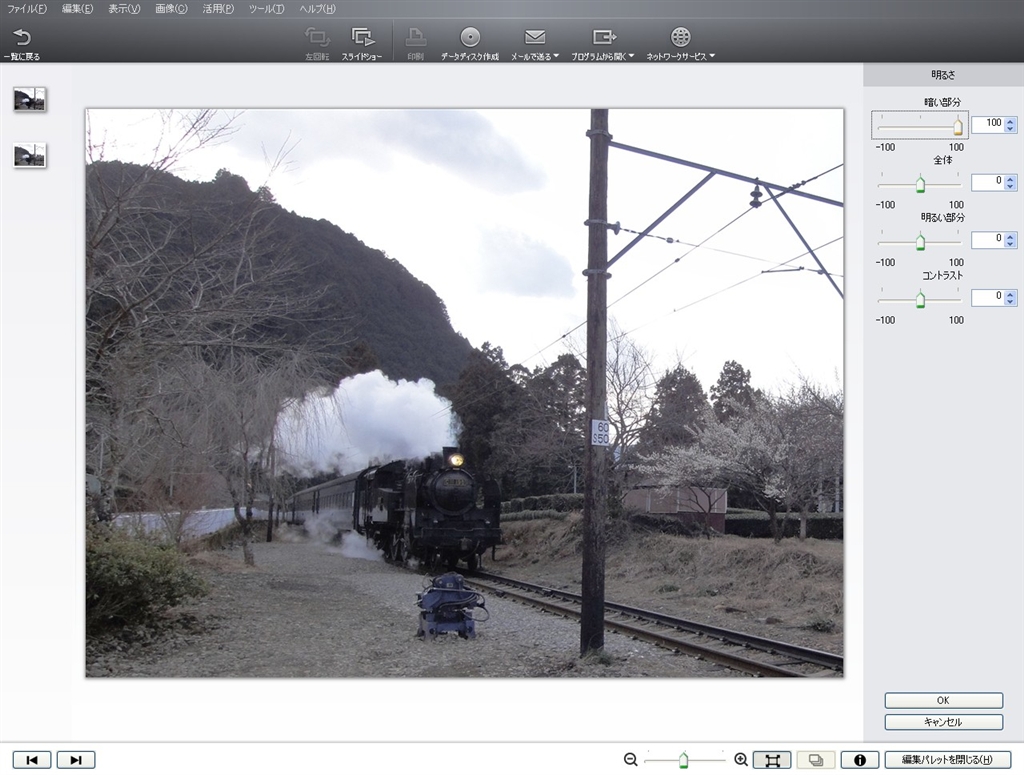Screen dimensions: 1024x775
Task: Click the キャンセル button
Action: tap(944, 722)
